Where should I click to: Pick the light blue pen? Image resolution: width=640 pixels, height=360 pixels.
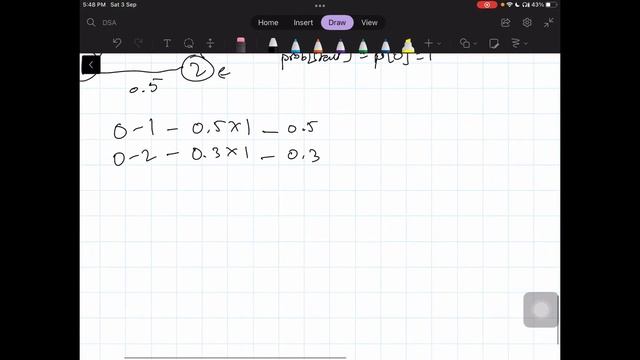click(295, 45)
